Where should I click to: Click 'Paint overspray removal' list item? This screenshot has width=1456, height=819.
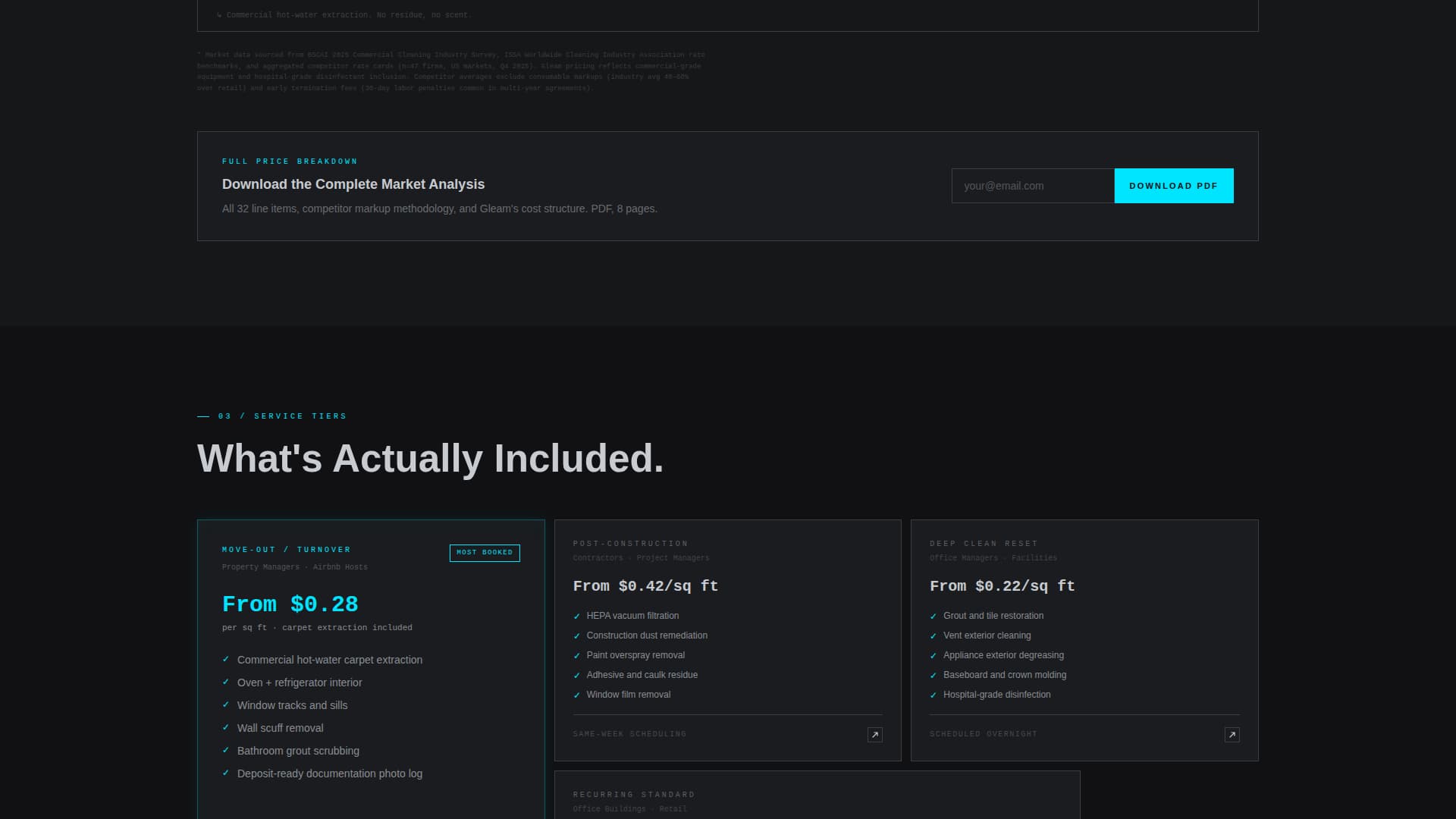tap(635, 655)
